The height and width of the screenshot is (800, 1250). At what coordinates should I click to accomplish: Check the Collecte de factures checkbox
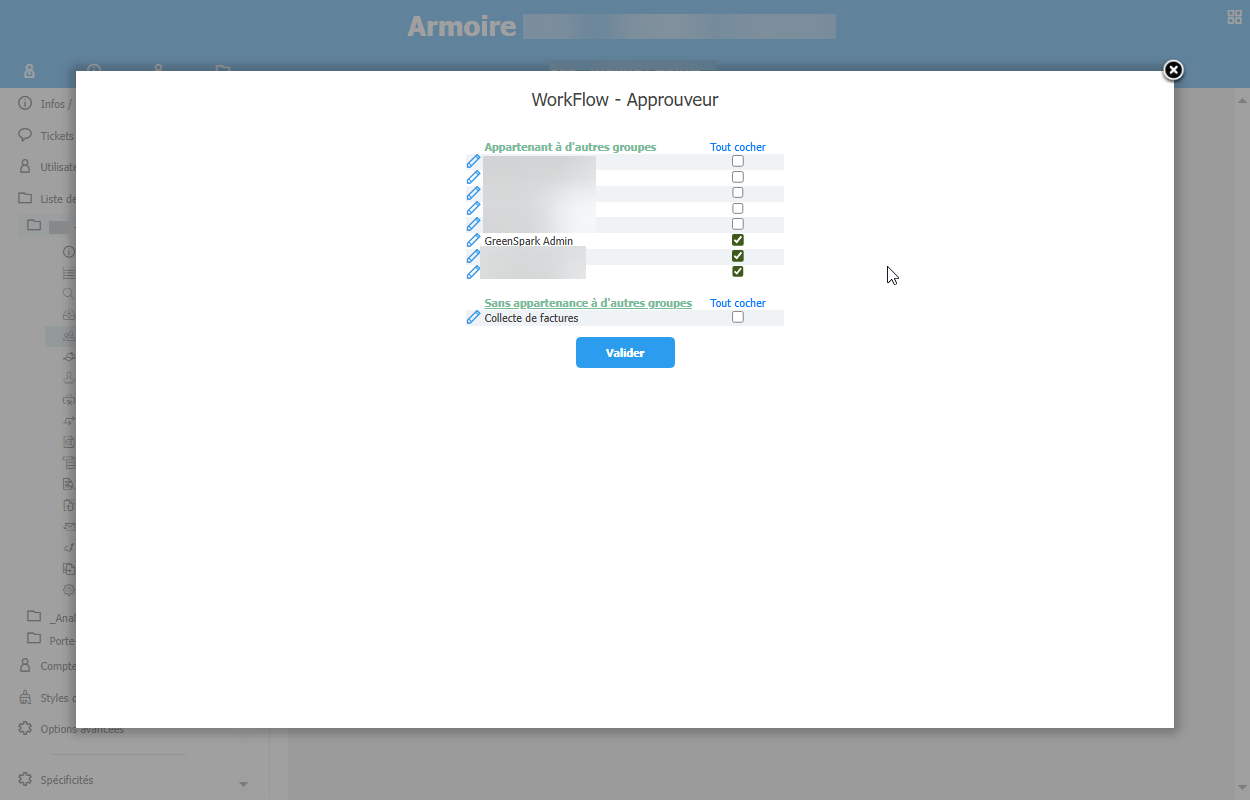738,317
